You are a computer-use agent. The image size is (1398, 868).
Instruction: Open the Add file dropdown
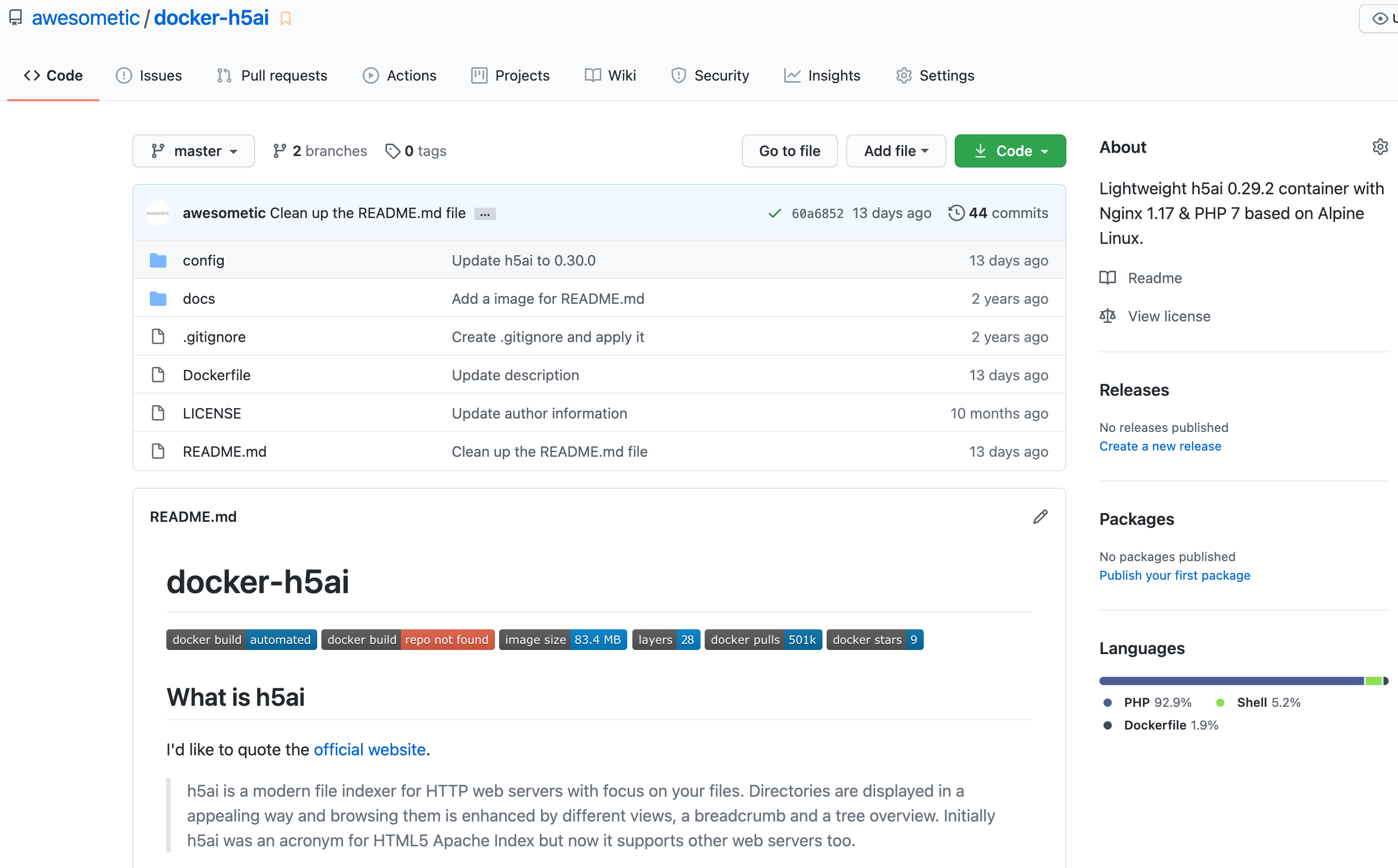pos(895,151)
